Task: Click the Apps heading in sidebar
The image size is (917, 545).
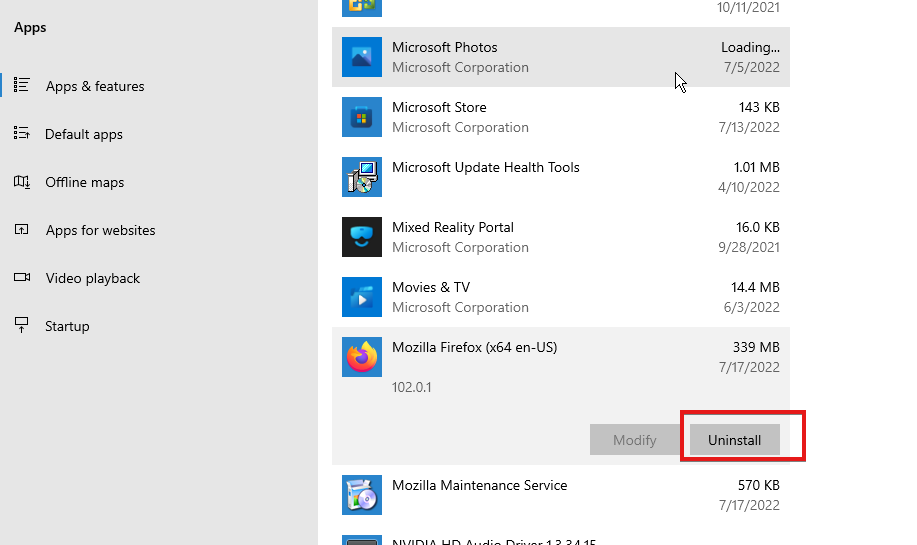Action: coord(30,27)
